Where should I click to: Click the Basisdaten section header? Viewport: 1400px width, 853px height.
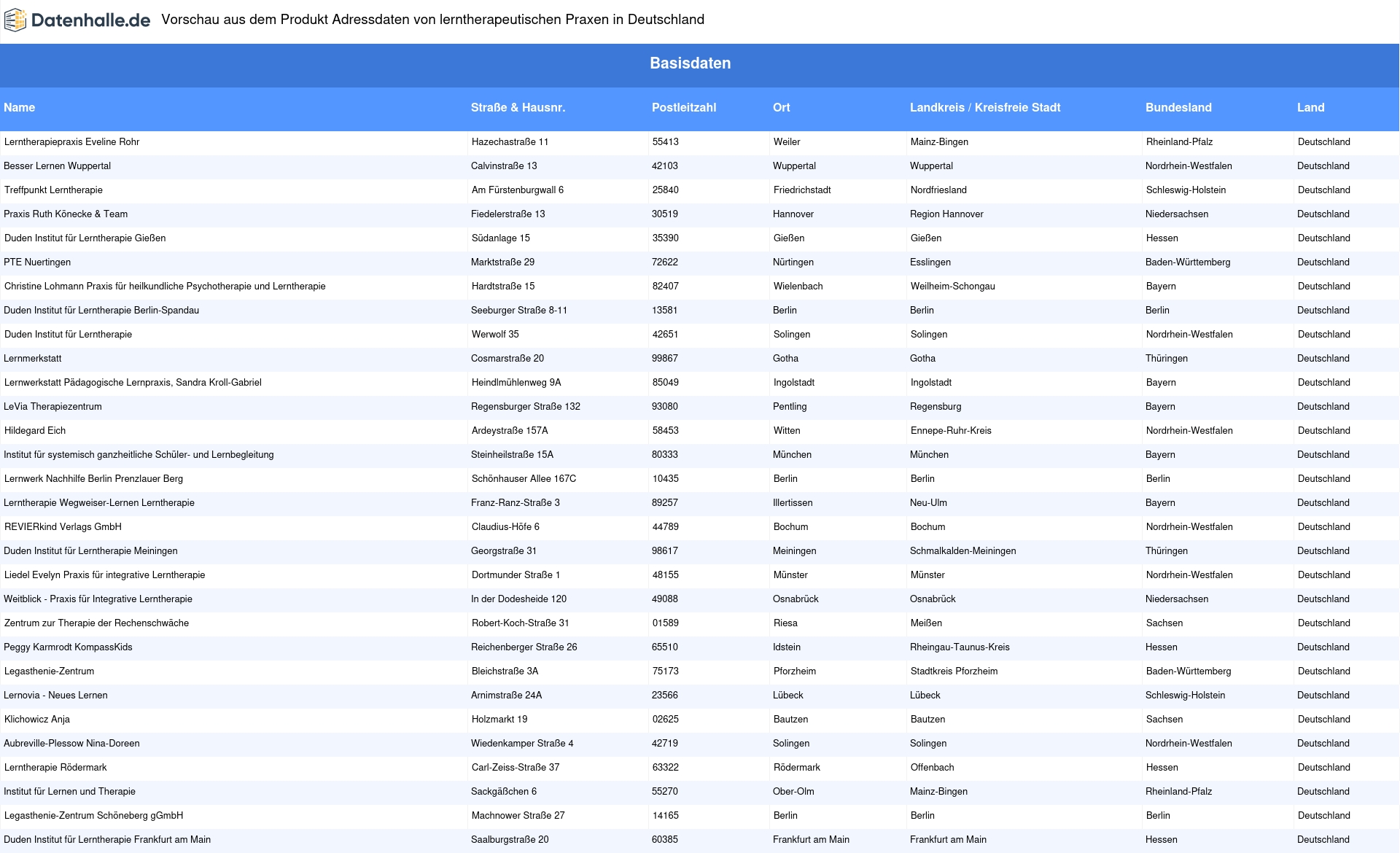pos(691,63)
